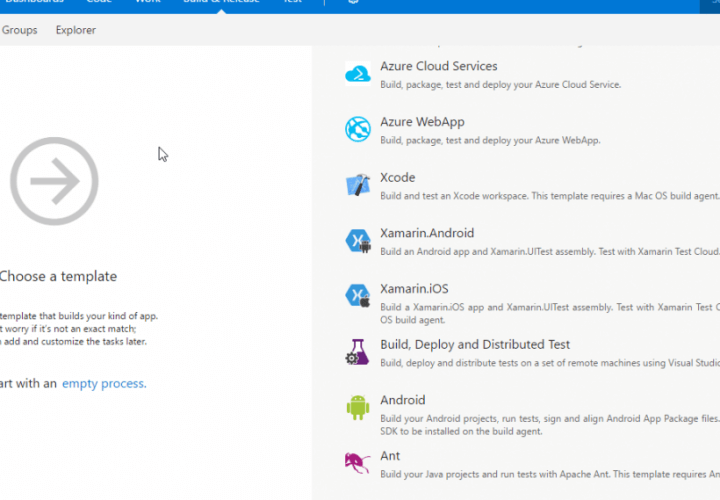The height and width of the screenshot is (500, 720).
Task: Click the Azure Cloud Services cloud icon
Action: point(358,74)
